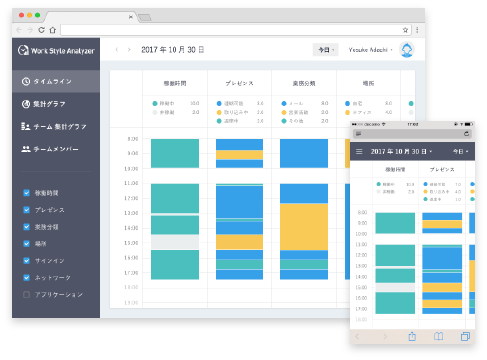Open the mobile hamburger menu icon
Image resolution: width=487 pixels, height=360 pixels.
(x=359, y=152)
